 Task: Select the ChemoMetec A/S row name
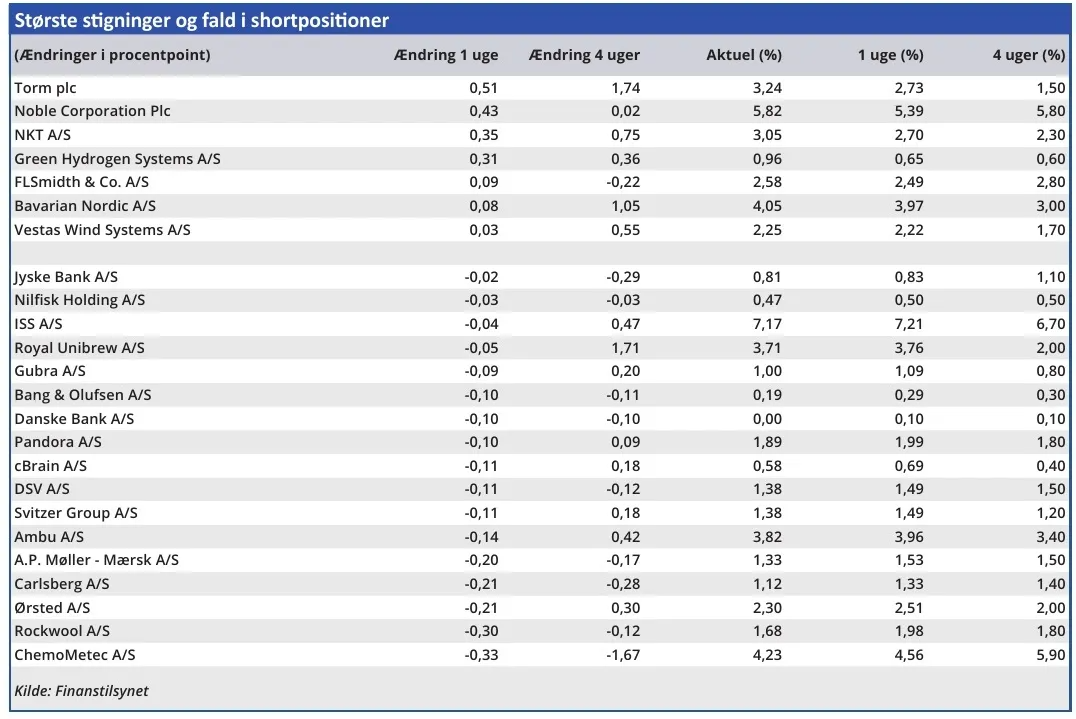(x=74, y=655)
